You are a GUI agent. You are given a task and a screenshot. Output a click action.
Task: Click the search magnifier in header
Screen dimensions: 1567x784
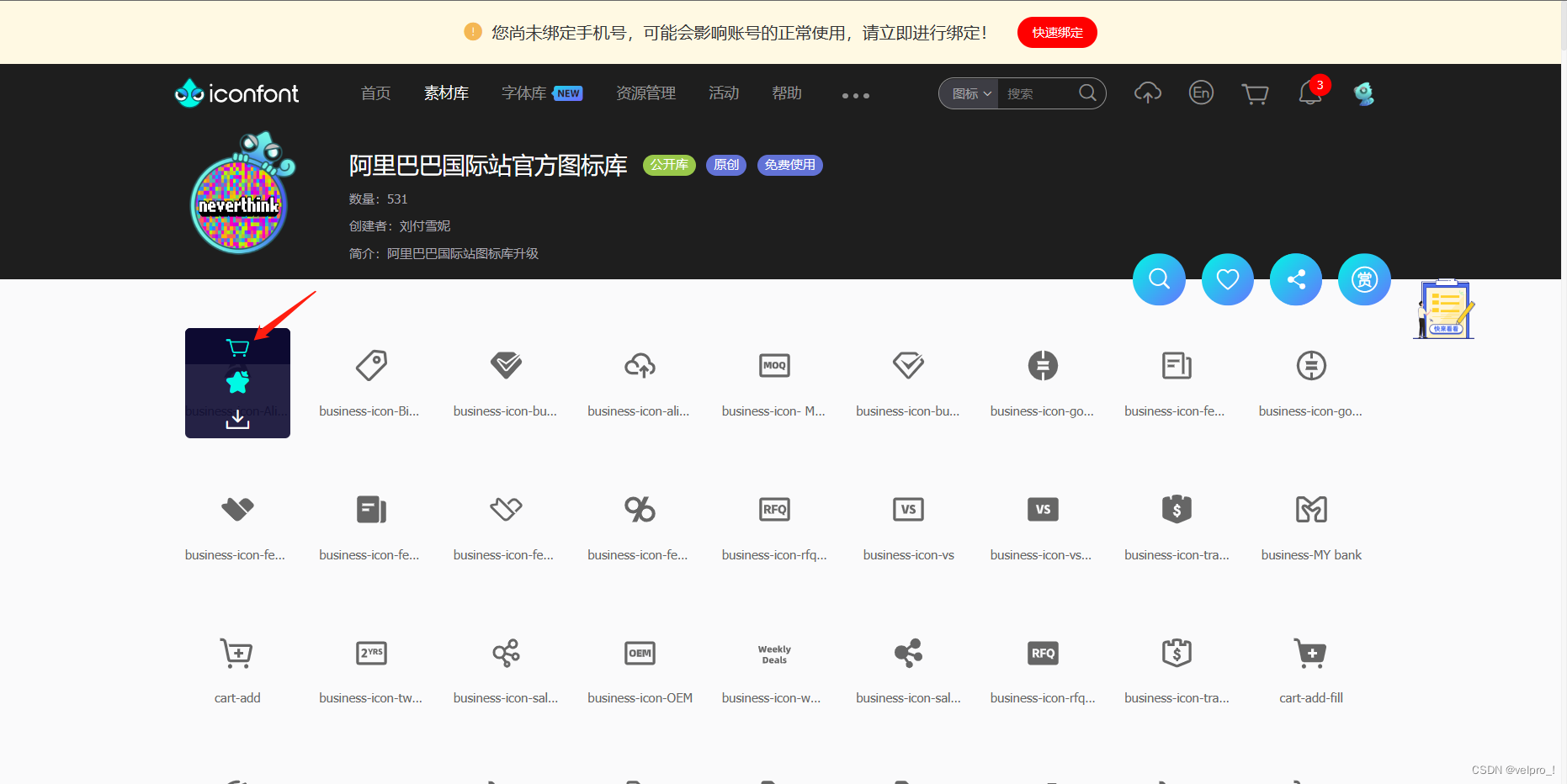(x=1087, y=93)
